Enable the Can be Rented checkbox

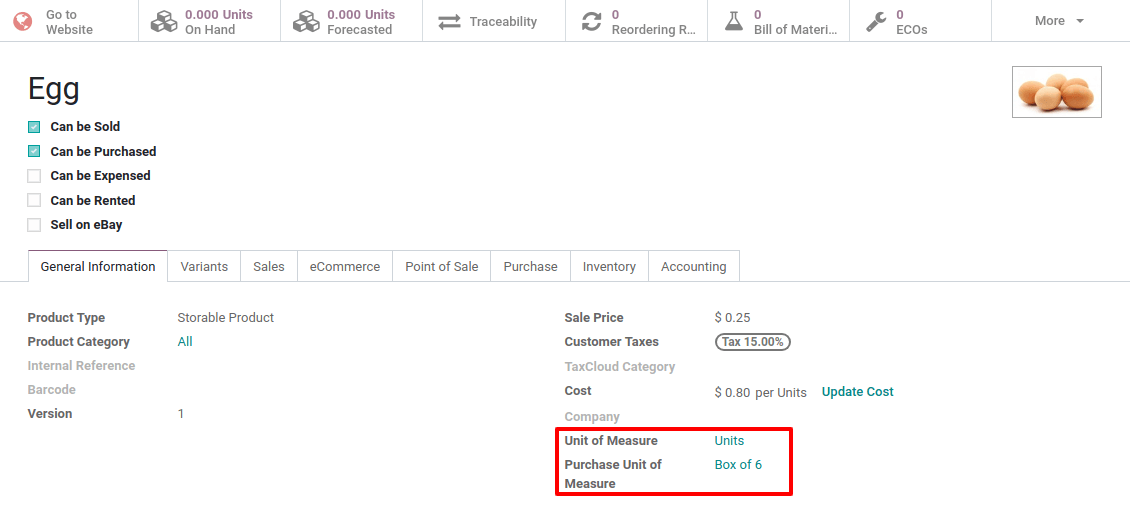point(34,201)
